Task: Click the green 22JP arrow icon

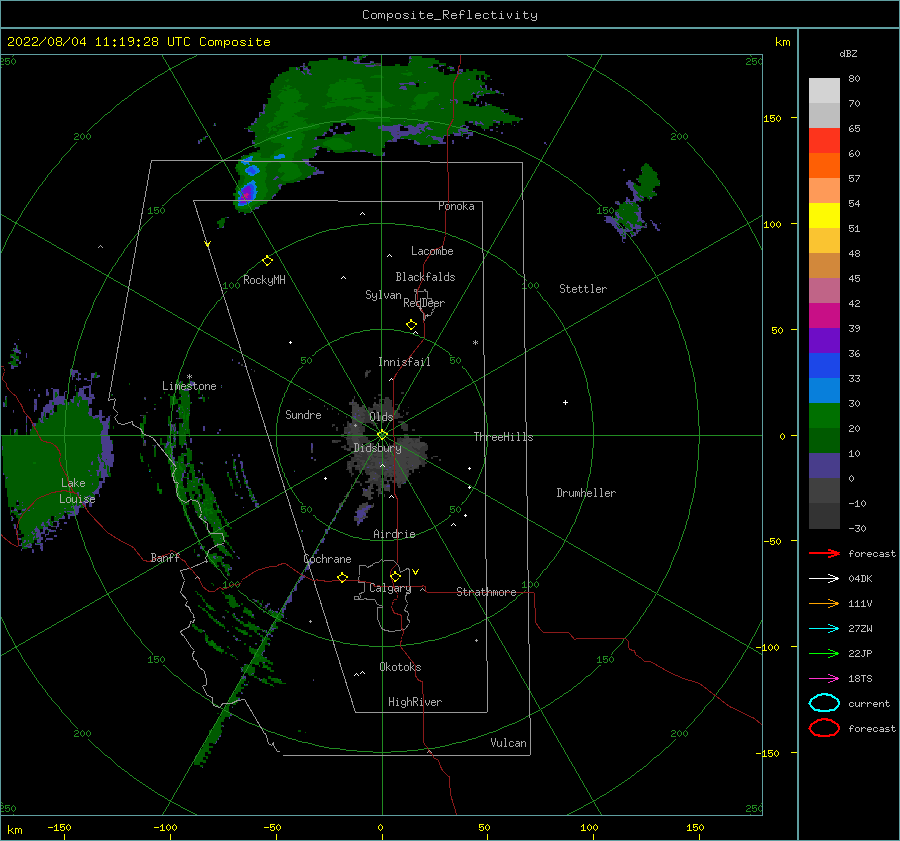Action: click(824, 653)
